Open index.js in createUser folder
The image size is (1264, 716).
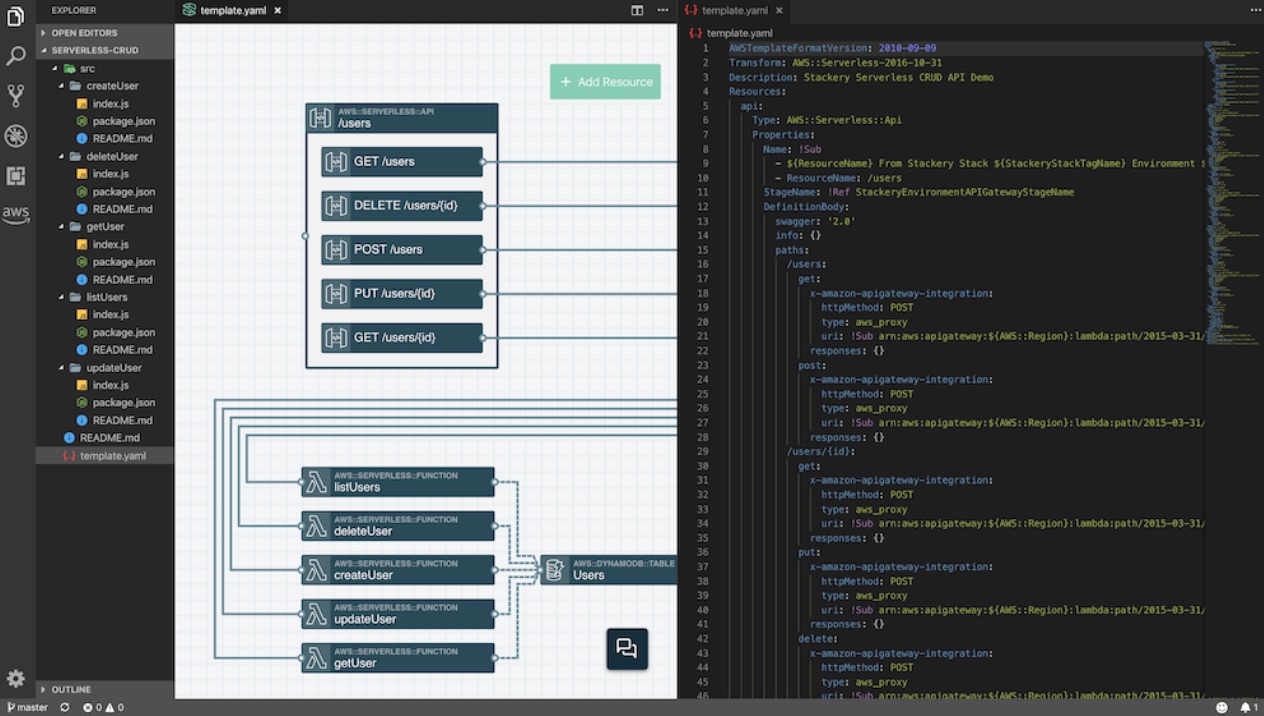105,103
